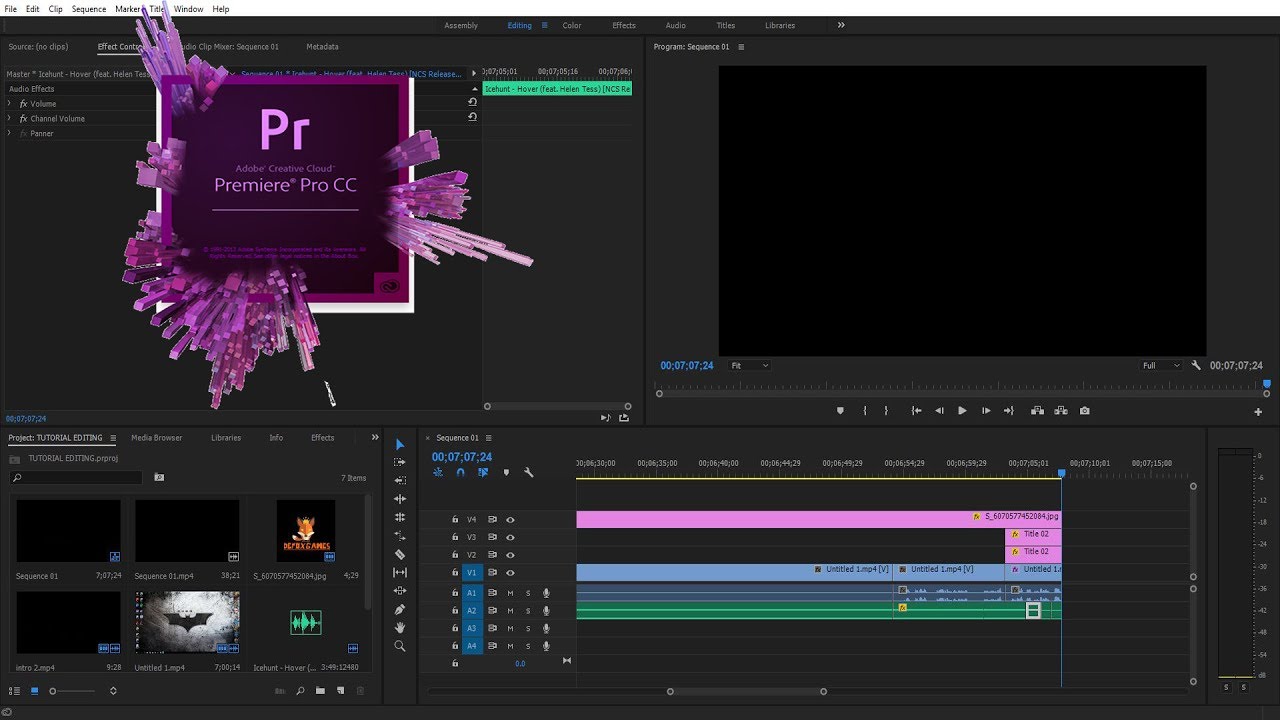Open Project panel hamburger menu
The width and height of the screenshot is (1280, 720).
click(x=113, y=438)
